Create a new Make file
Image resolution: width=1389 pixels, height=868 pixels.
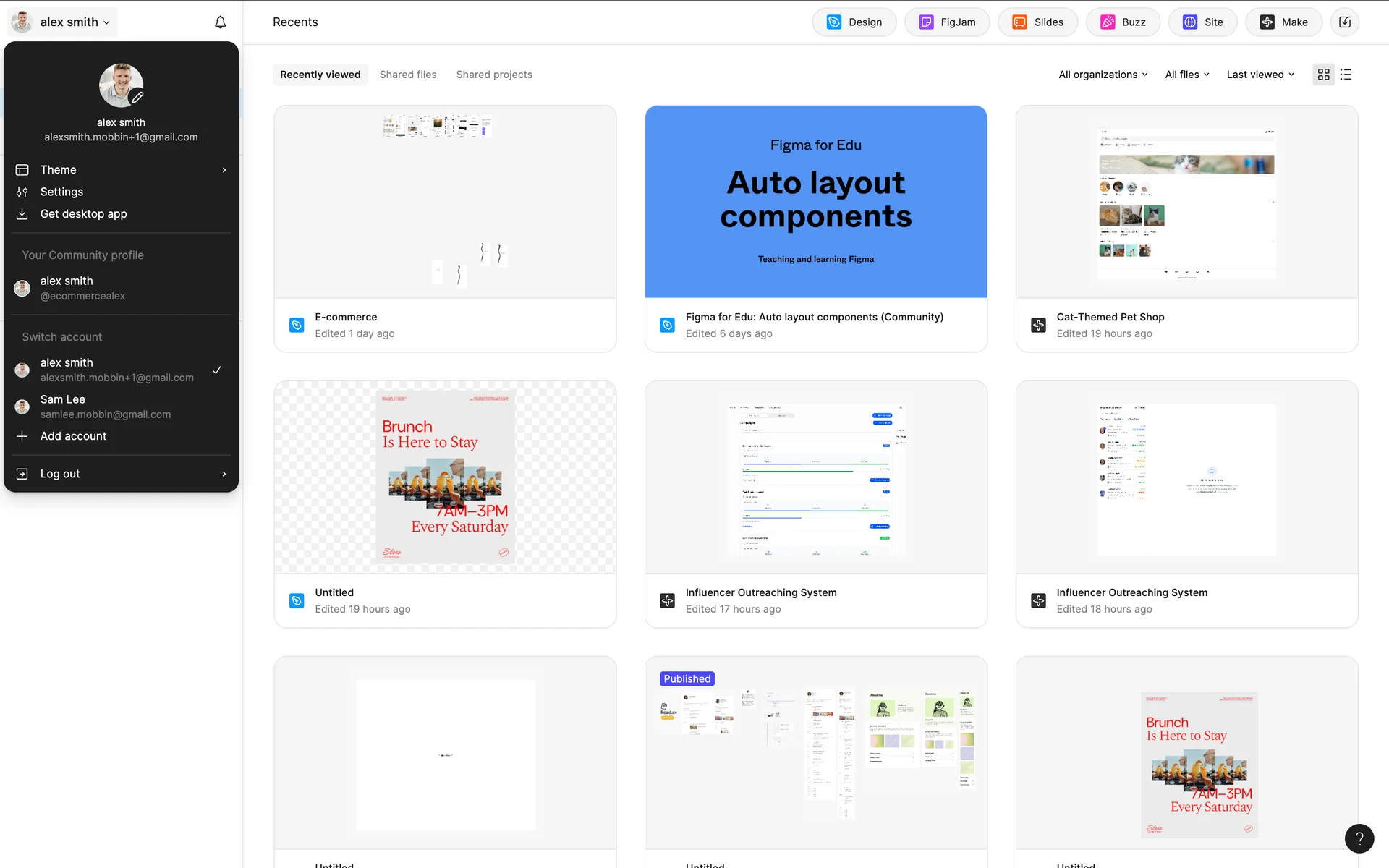click(x=1283, y=22)
